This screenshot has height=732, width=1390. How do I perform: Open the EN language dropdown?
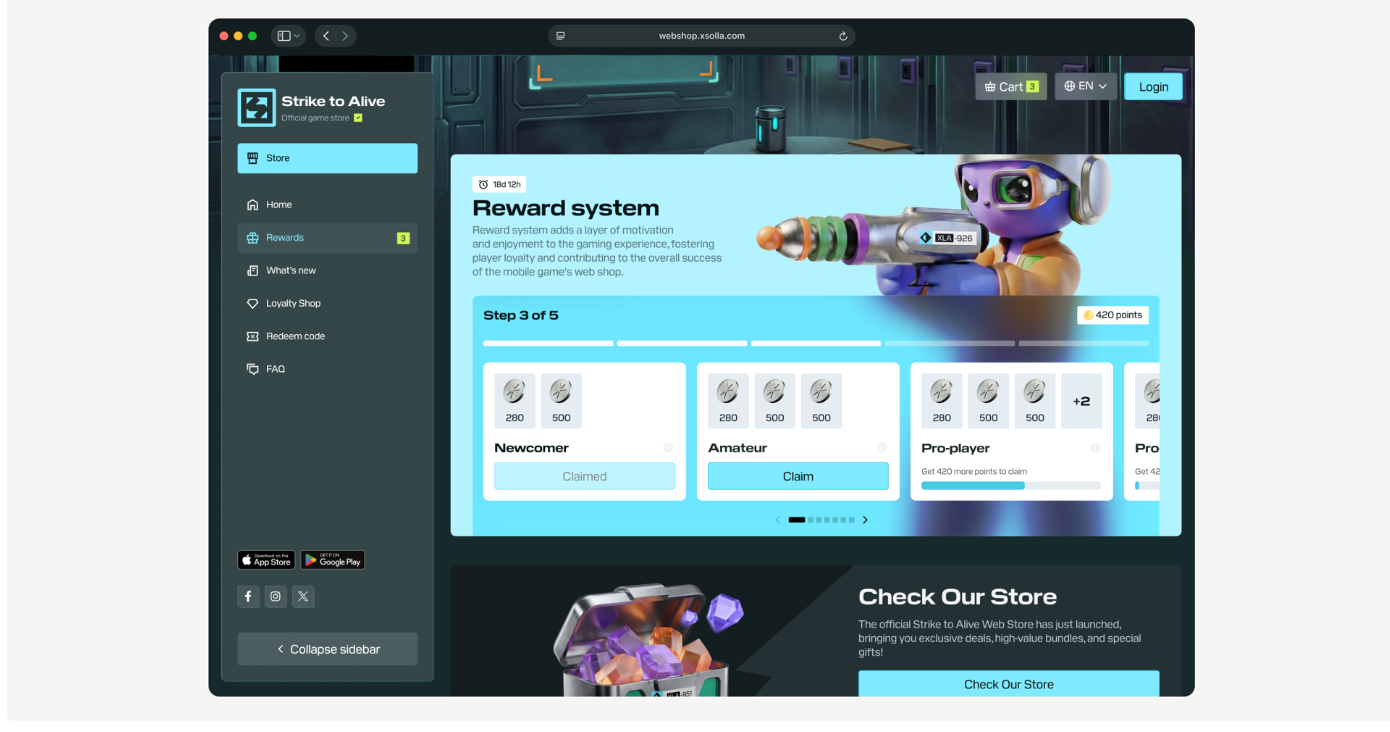click(x=1085, y=86)
